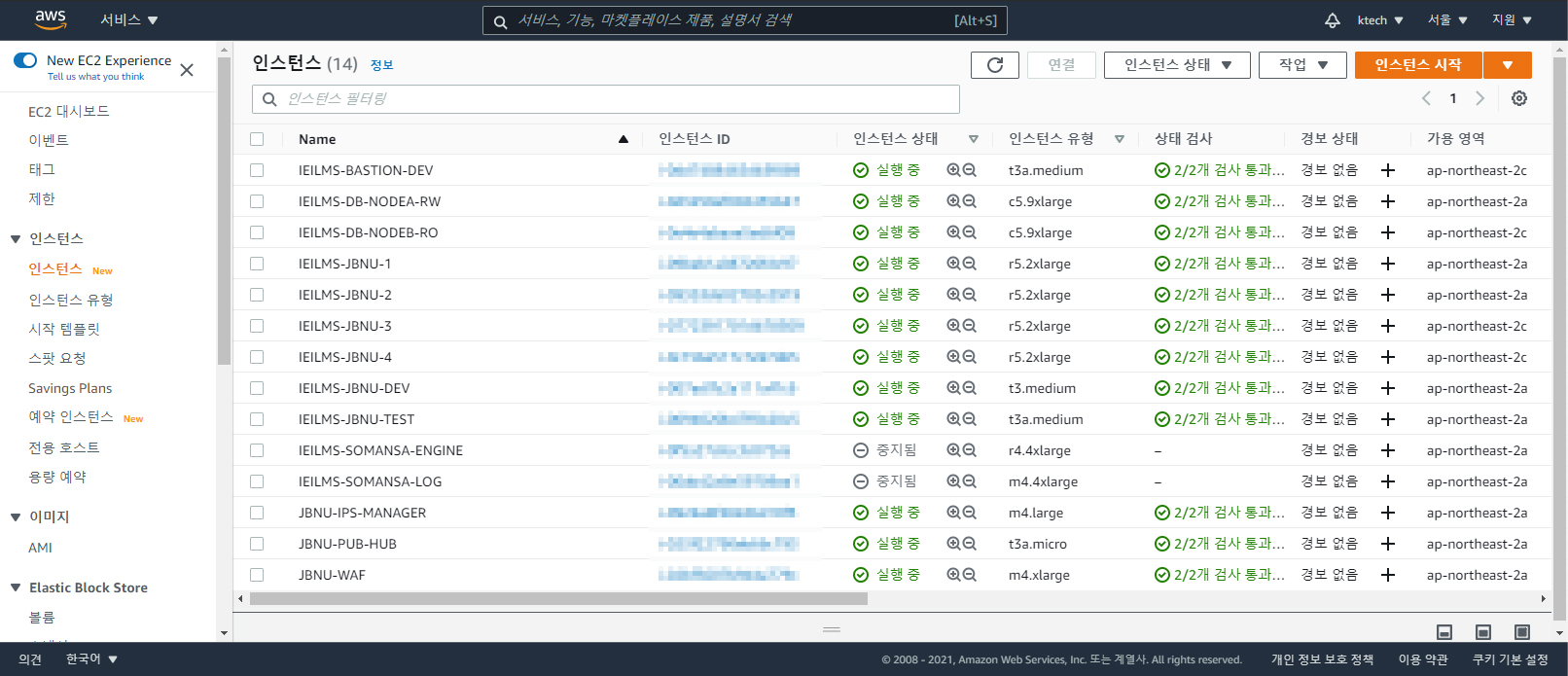Viewport: 1568px width, 676px height.
Task: Click Tell us what you think link
Action: click(x=95, y=77)
